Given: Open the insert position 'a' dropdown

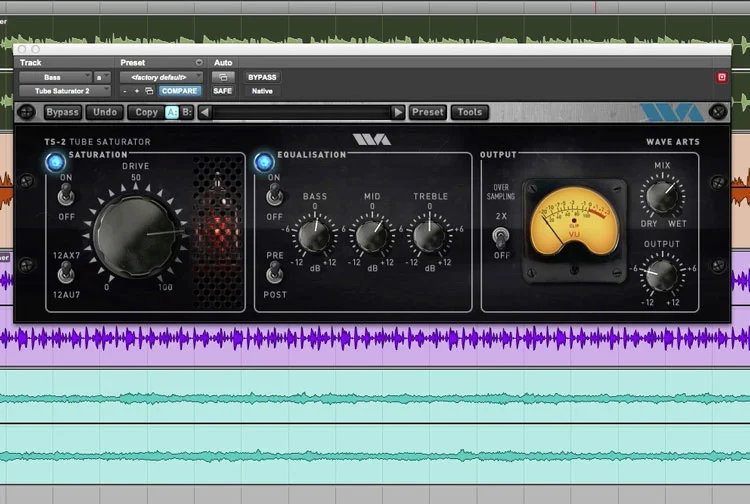Looking at the screenshot, I should click(102, 77).
